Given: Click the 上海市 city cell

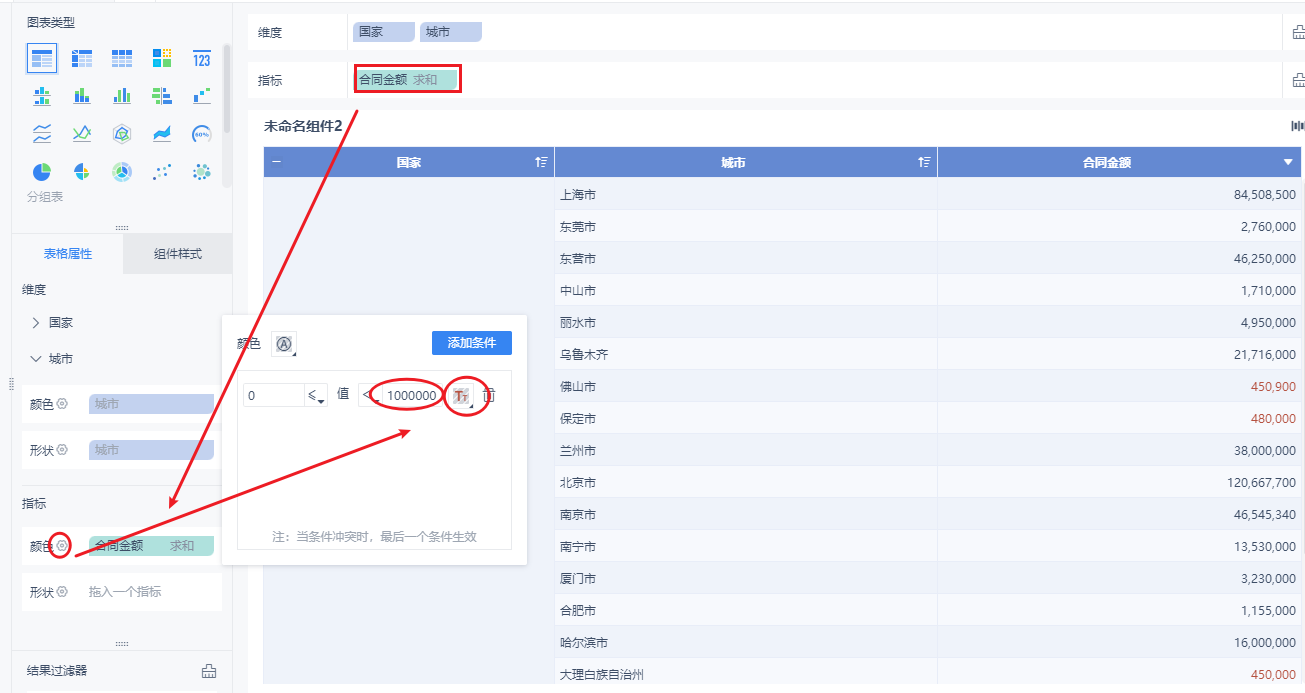Looking at the screenshot, I should 746,195.
